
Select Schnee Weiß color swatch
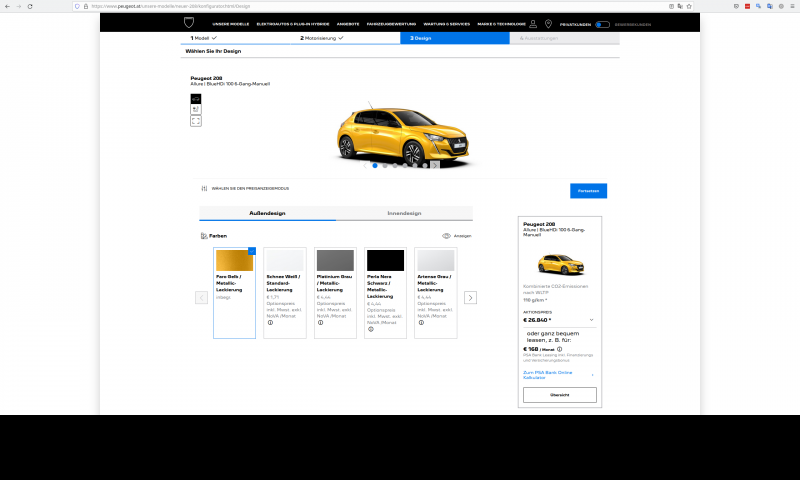[x=285, y=260]
